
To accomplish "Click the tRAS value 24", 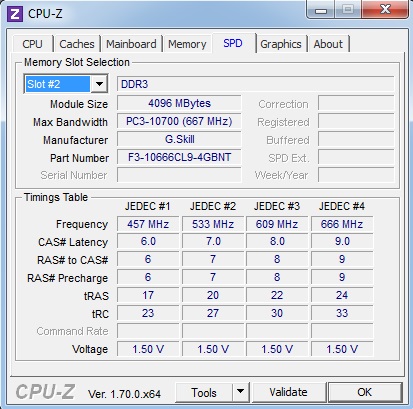I will click(342, 295).
